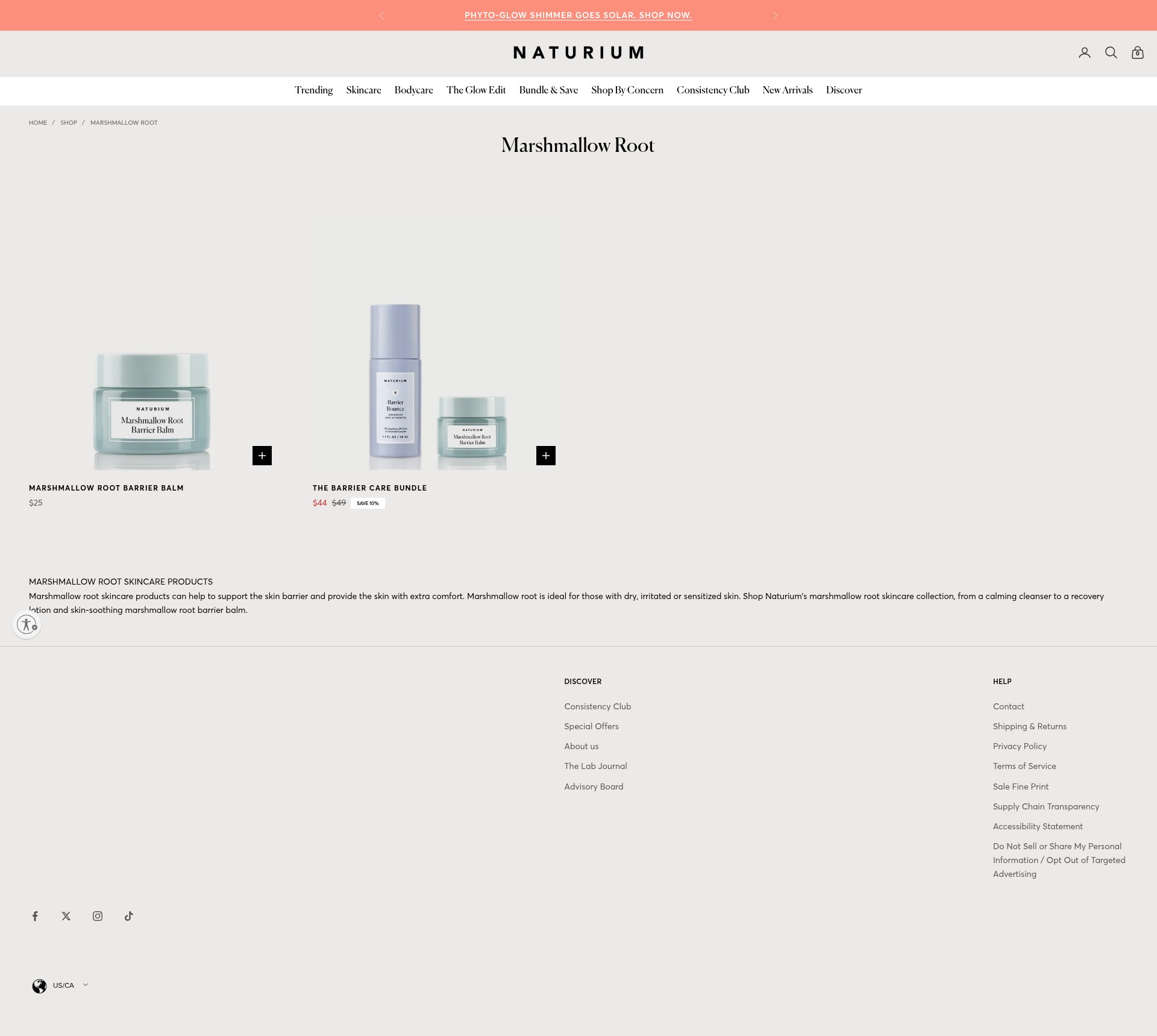Open the Bundle & Save menu
The width and height of the screenshot is (1157, 1036).
pos(548,90)
